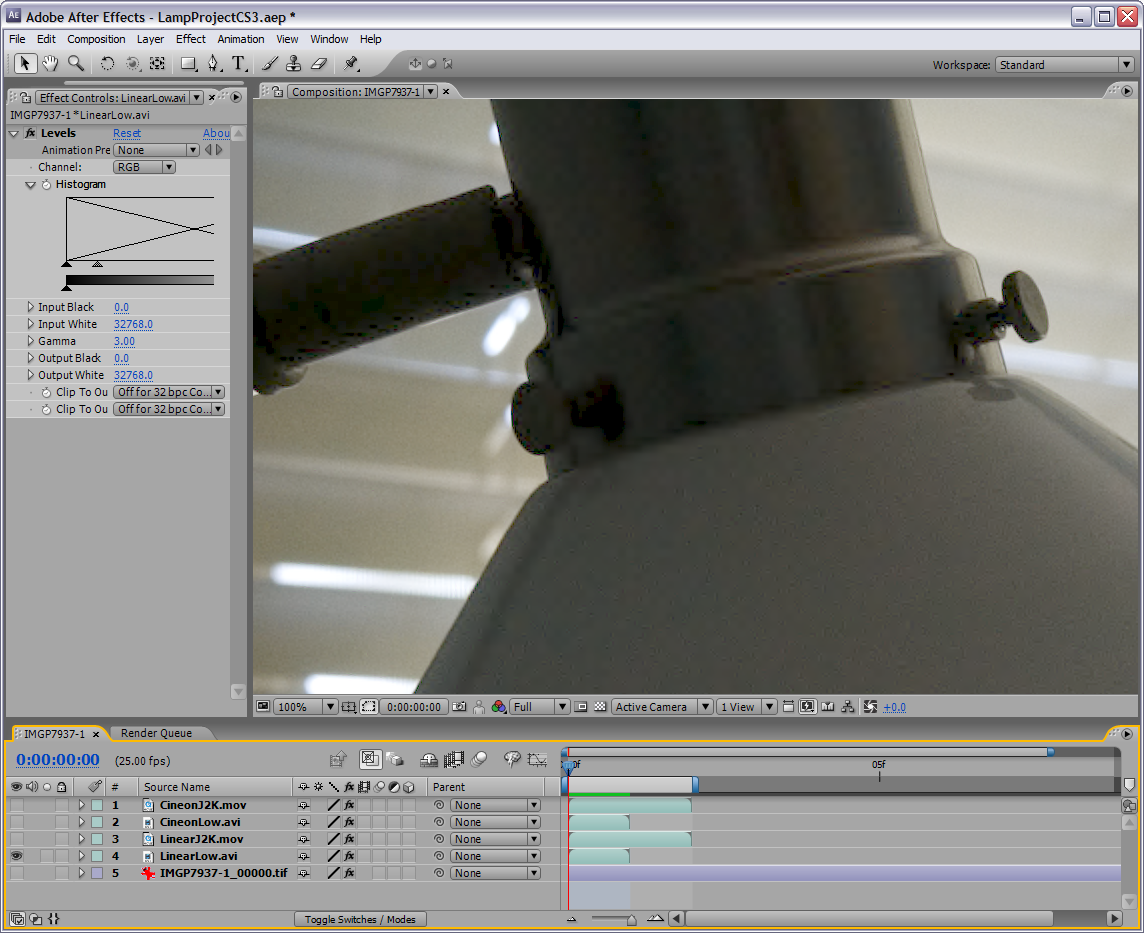The image size is (1144, 933).
Task: Switch to the Render Queue tab
Action: coord(156,733)
